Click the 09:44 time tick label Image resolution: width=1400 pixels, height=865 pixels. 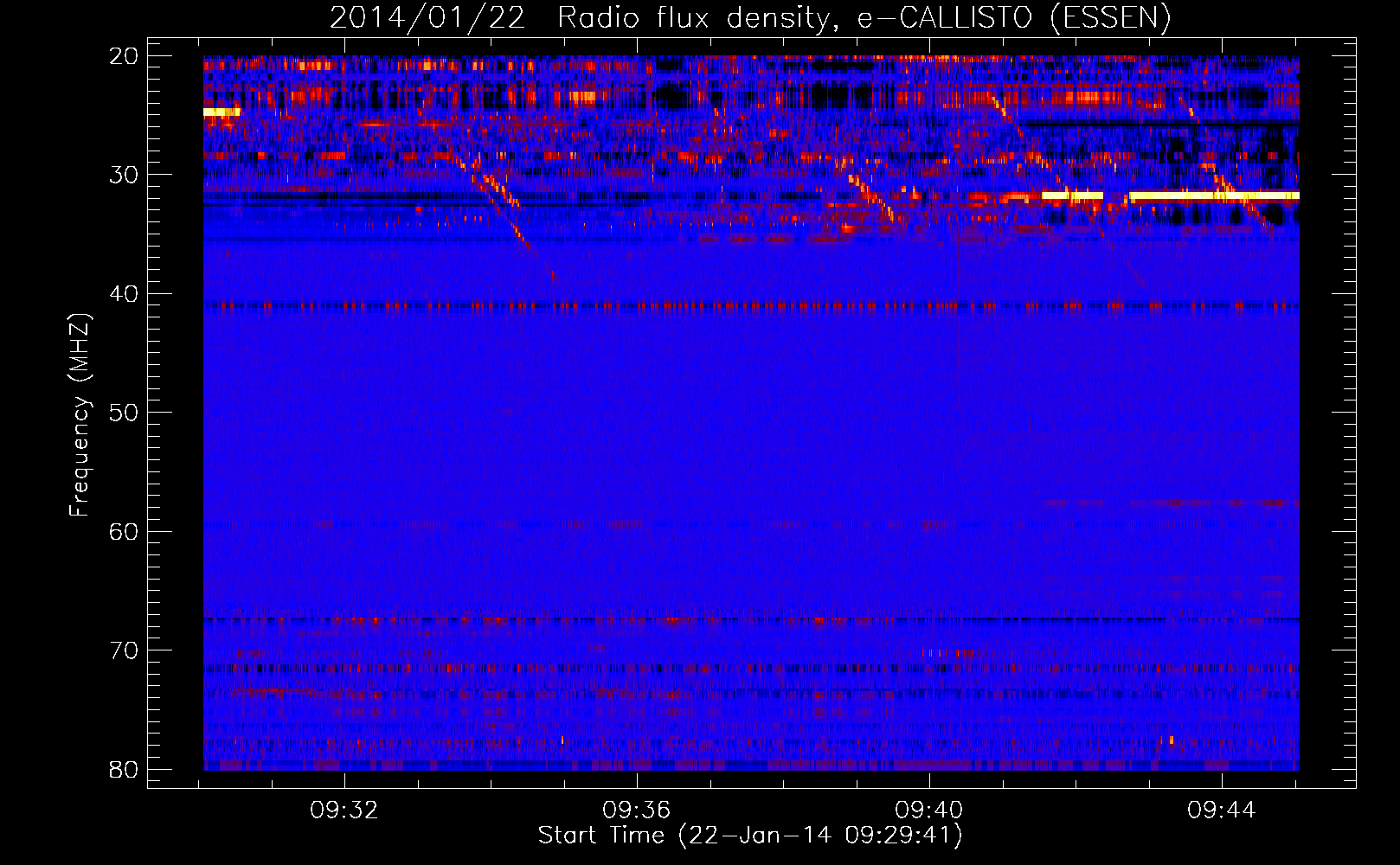(1222, 811)
